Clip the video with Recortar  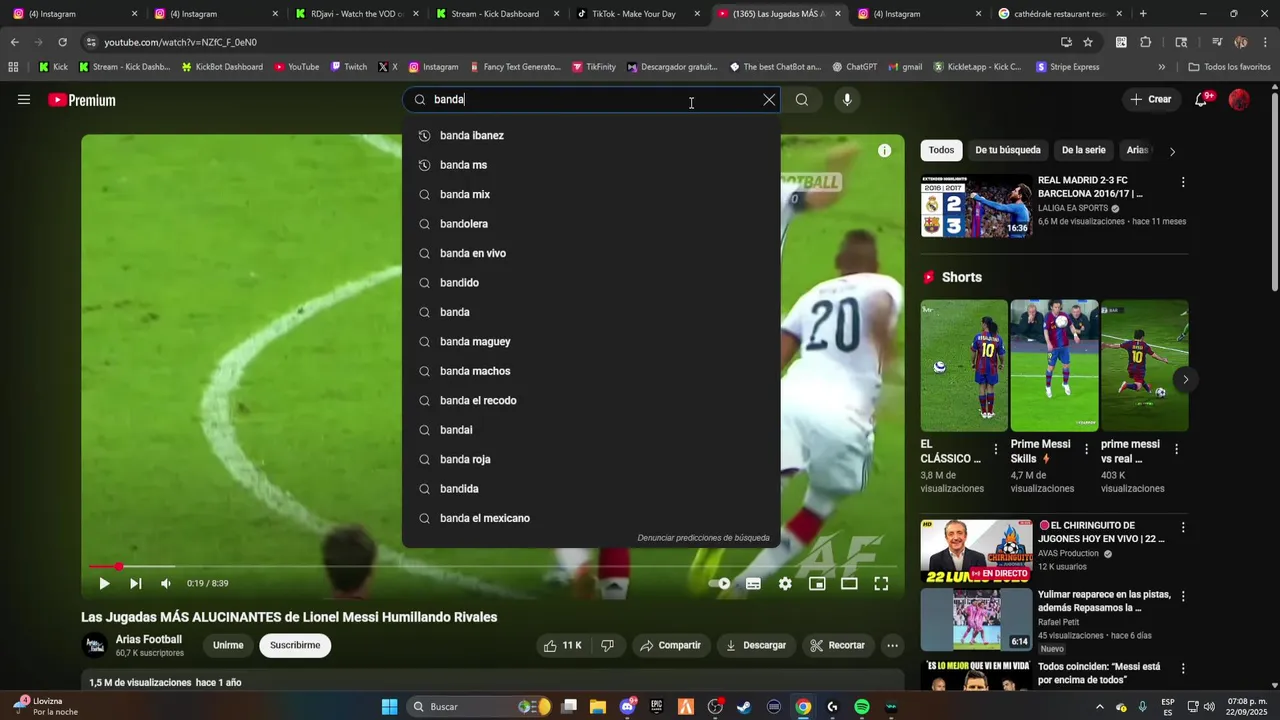(838, 646)
